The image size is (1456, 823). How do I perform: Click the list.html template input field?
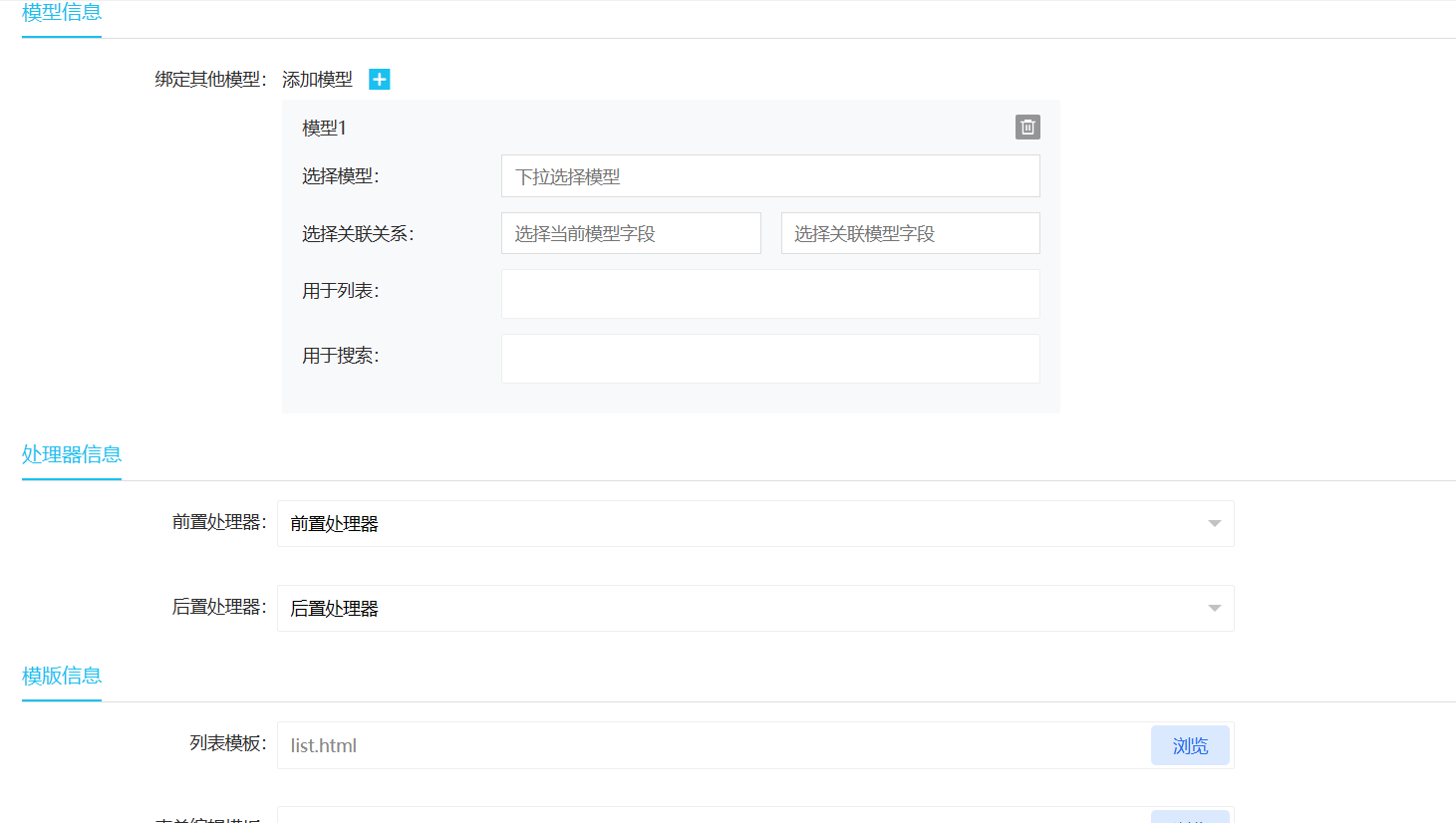click(713, 745)
